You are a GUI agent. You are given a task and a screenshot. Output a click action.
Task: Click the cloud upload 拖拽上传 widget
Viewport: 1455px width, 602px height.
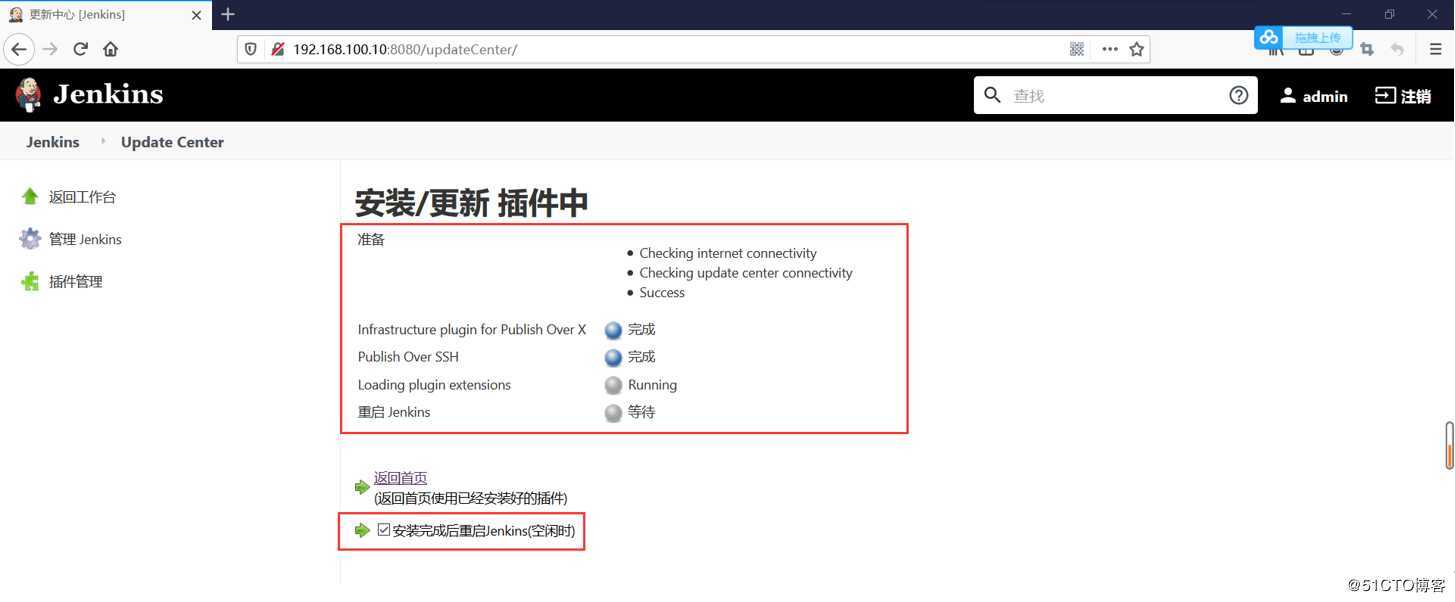pos(1303,37)
